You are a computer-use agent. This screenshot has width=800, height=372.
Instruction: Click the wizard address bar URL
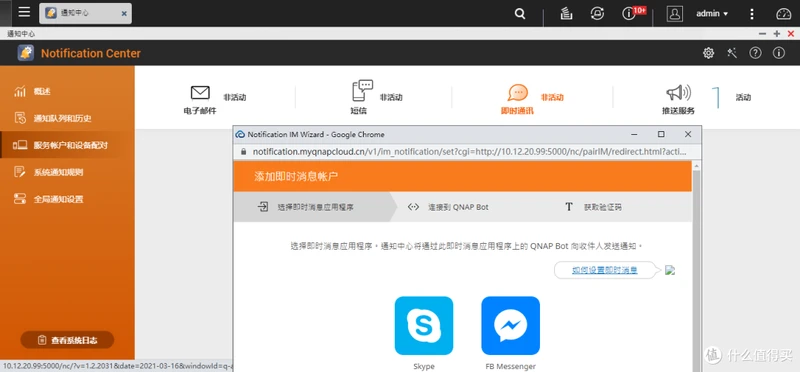(469, 152)
